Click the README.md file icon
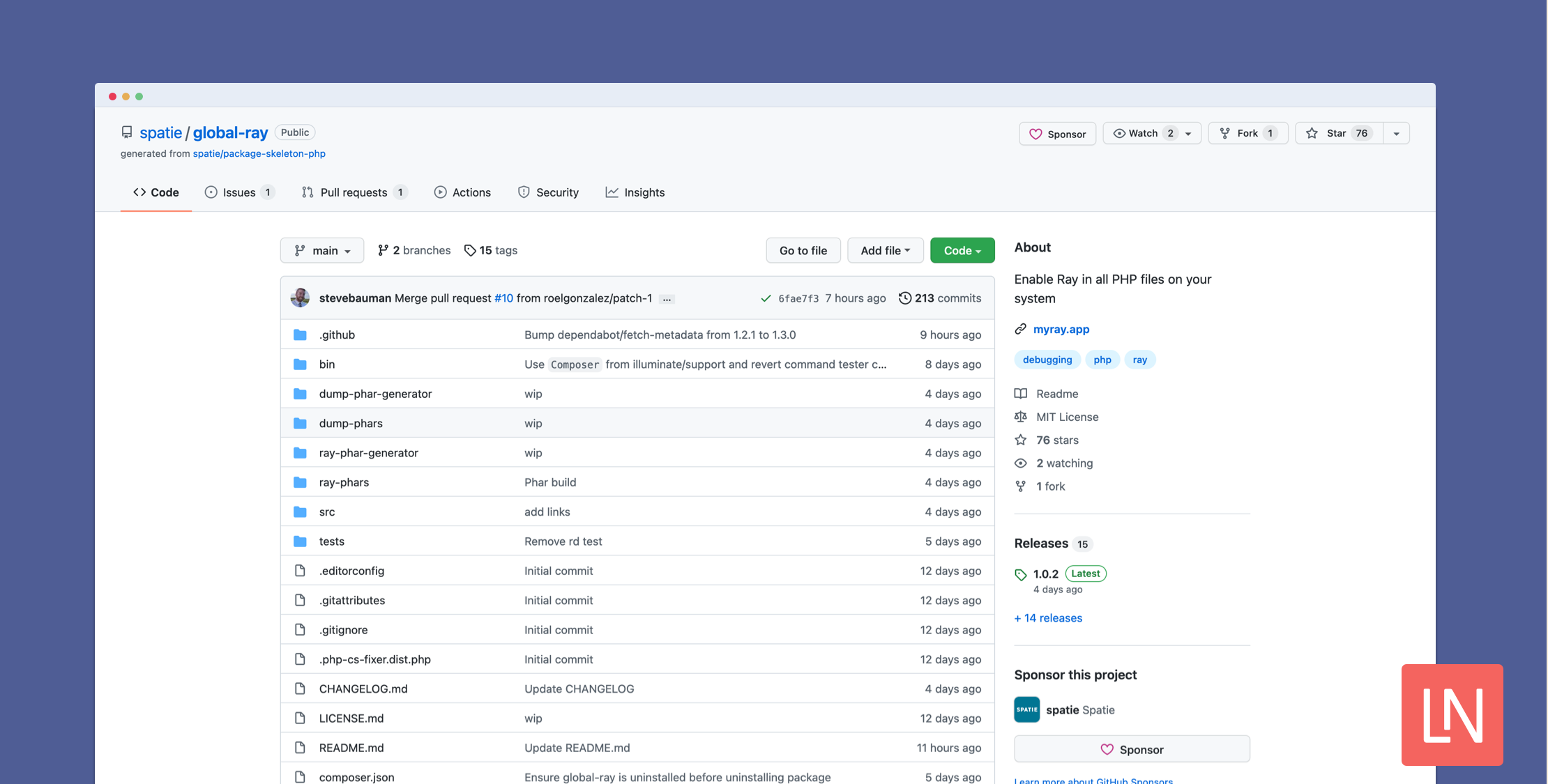The width and height of the screenshot is (1548, 784). pyautogui.click(x=300, y=748)
